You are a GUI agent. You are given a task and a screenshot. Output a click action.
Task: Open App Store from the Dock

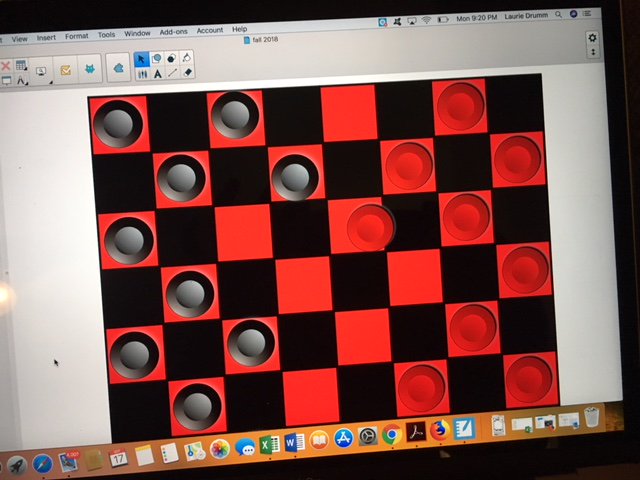(344, 439)
